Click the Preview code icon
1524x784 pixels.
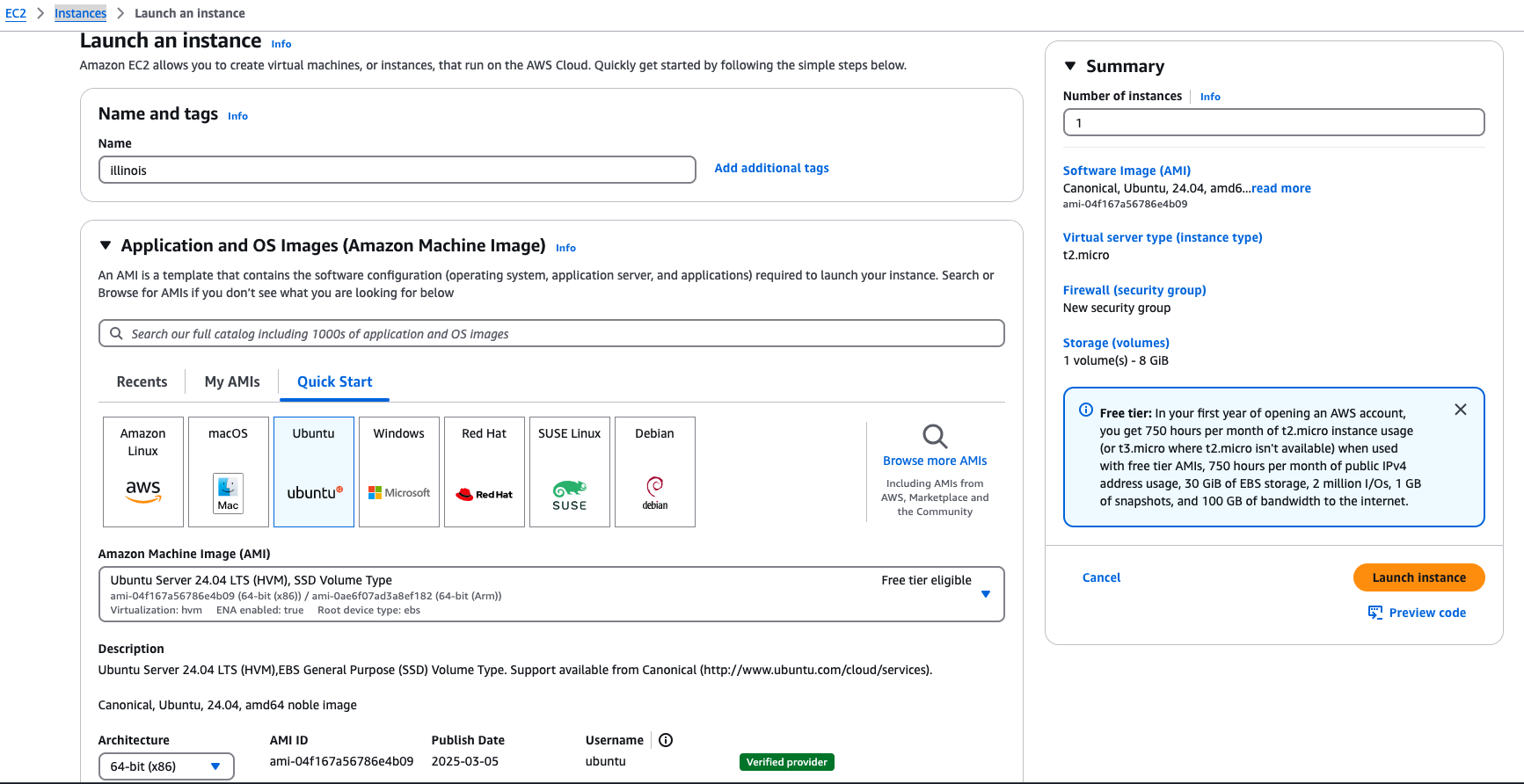(1375, 613)
